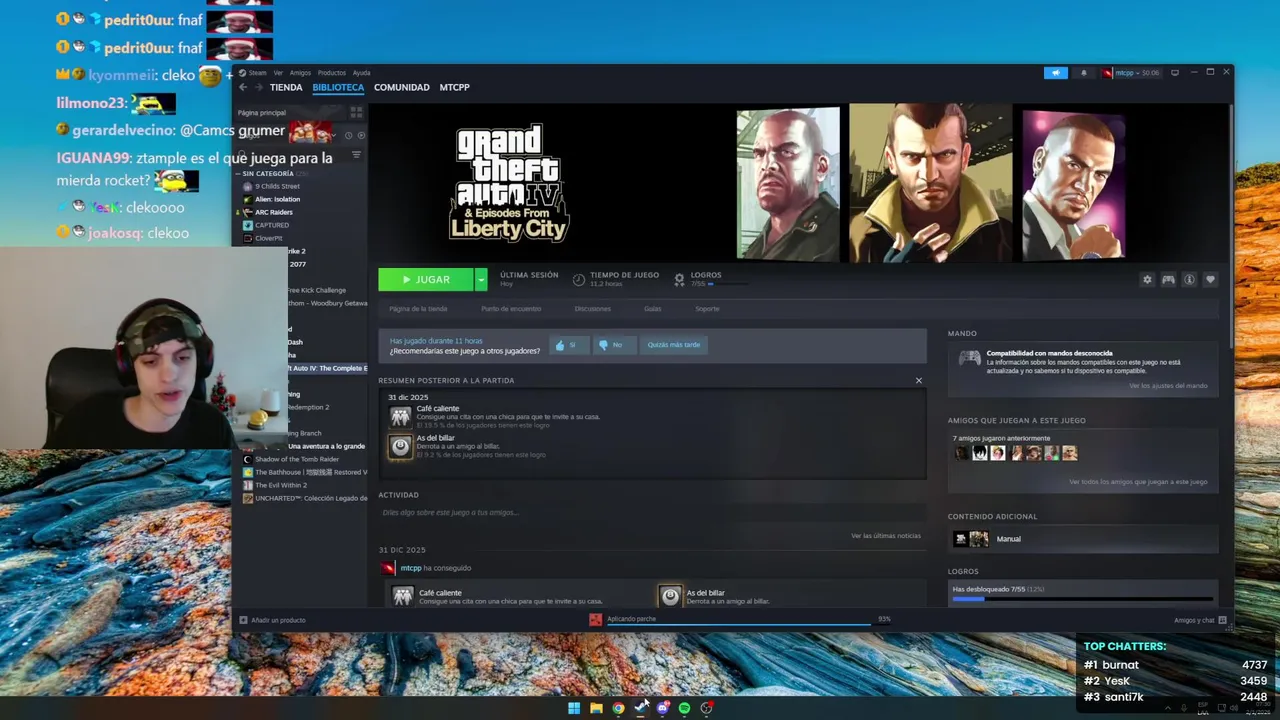Open the Página de la tienda tab

[418, 309]
